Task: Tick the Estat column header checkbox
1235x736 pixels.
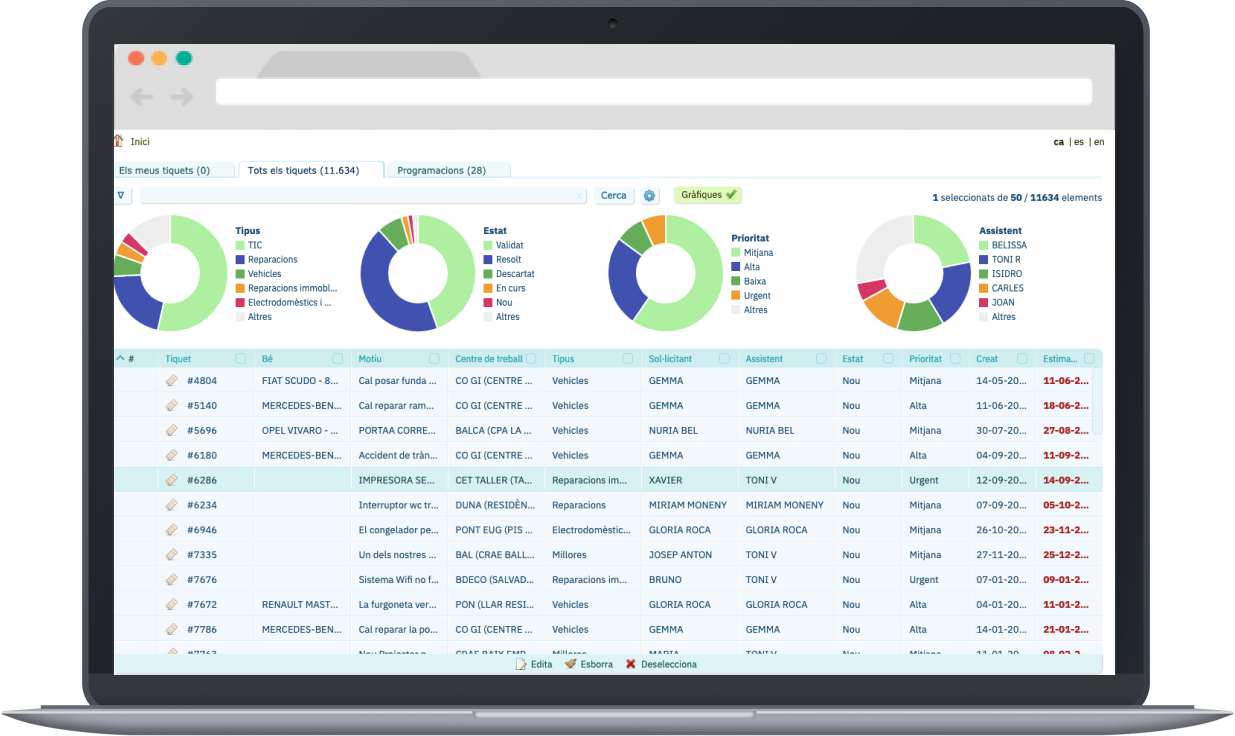Action: click(x=888, y=358)
